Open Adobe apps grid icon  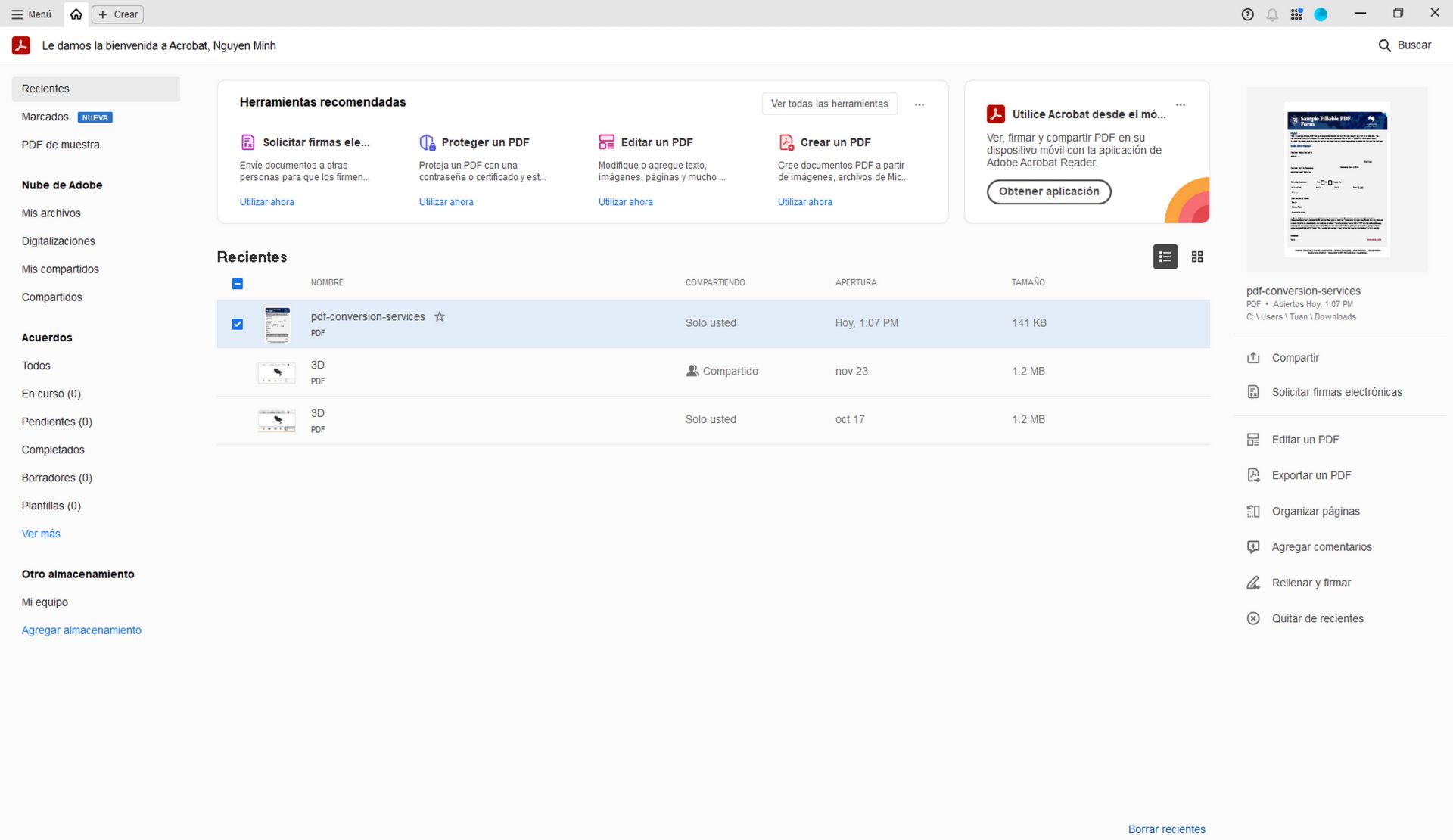click(1296, 14)
